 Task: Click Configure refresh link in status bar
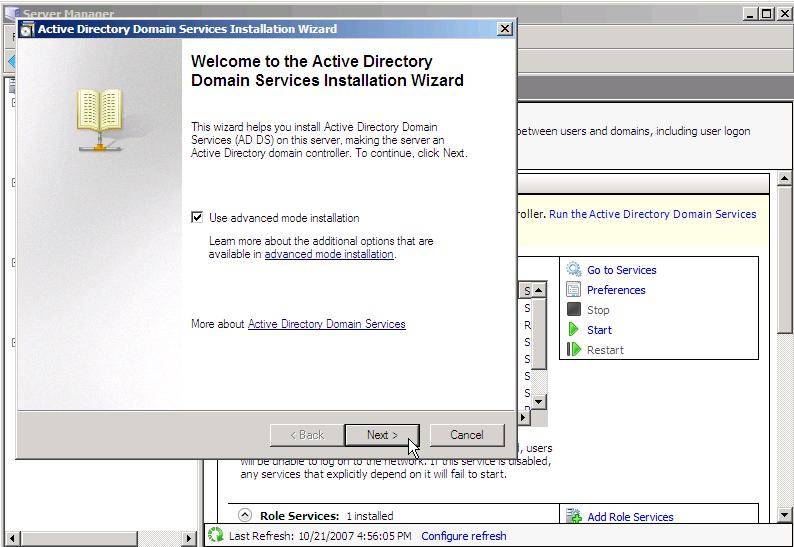point(463,536)
